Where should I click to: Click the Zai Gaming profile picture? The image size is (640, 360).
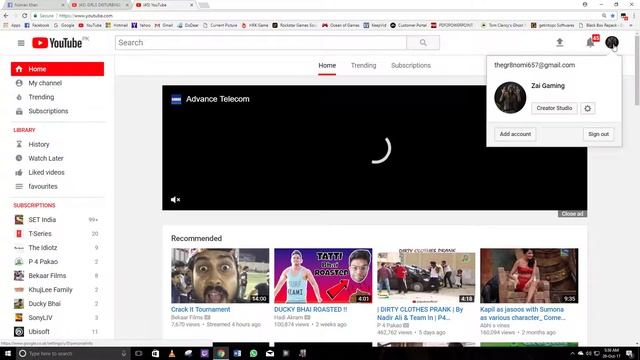(x=510, y=98)
